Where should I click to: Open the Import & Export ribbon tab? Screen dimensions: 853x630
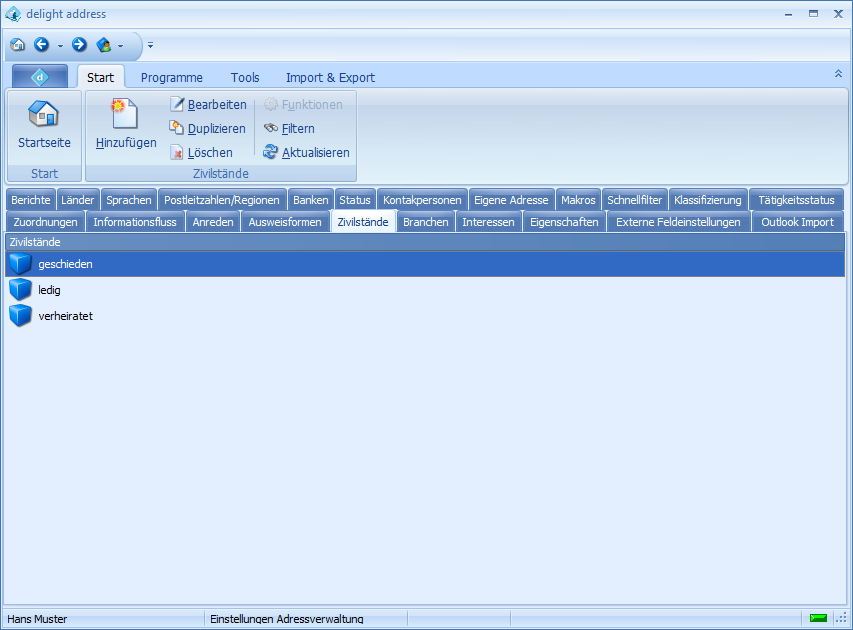[x=330, y=78]
